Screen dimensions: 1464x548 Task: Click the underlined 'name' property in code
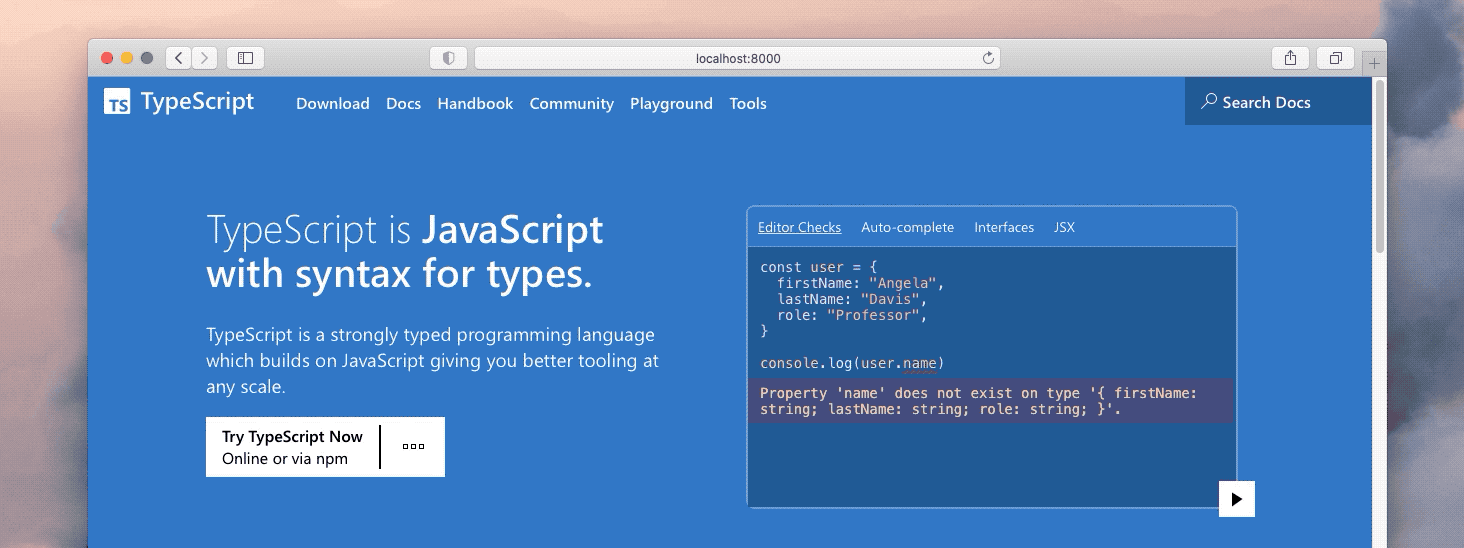pyautogui.click(x=919, y=363)
